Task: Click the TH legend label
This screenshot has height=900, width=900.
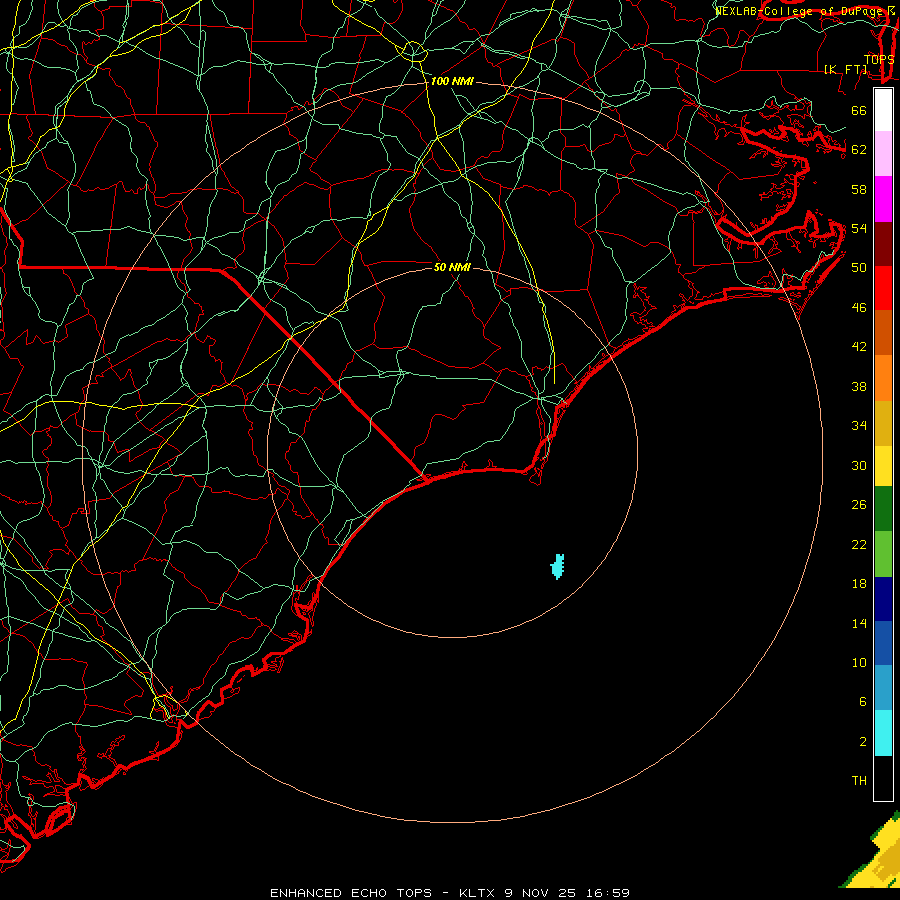Action: coord(859,780)
